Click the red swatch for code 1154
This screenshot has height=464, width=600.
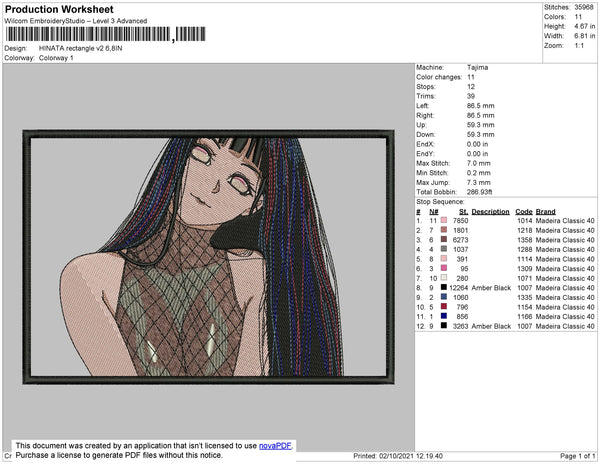tap(444, 306)
